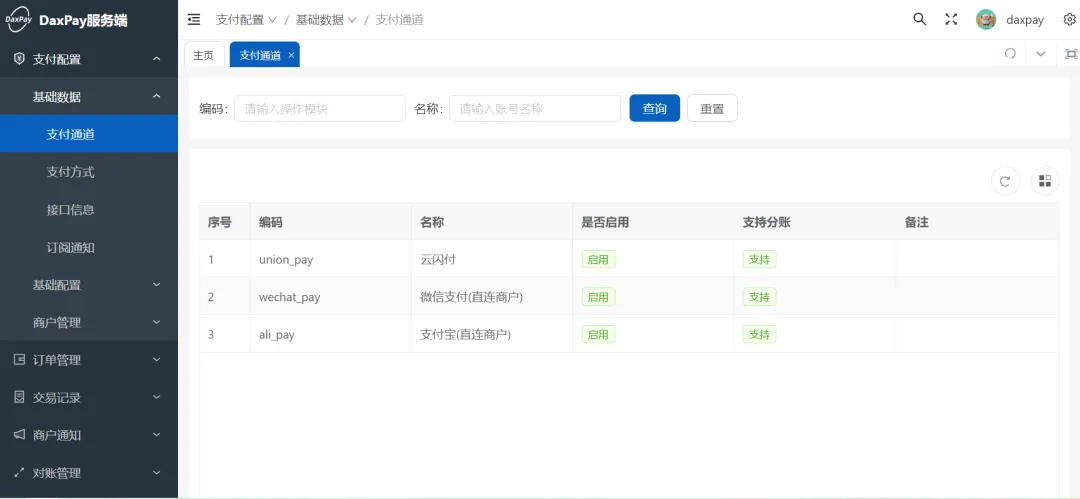Image resolution: width=1080 pixels, height=499 pixels.
Task: Refresh current tab with the reload icon
Action: click(x=1010, y=54)
